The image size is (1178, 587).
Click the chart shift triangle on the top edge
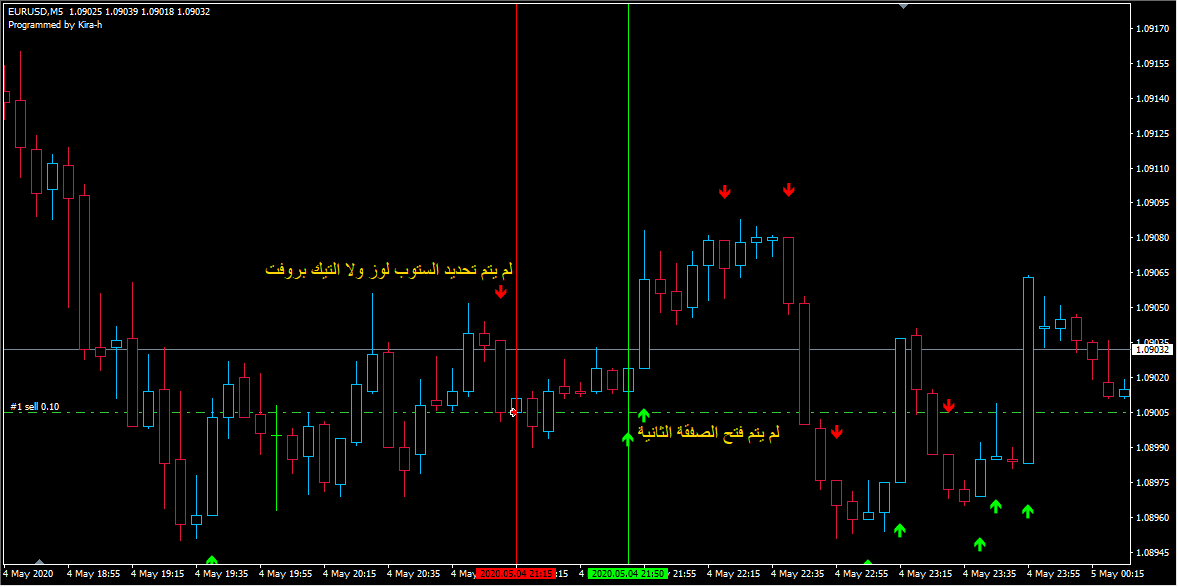(904, 5)
